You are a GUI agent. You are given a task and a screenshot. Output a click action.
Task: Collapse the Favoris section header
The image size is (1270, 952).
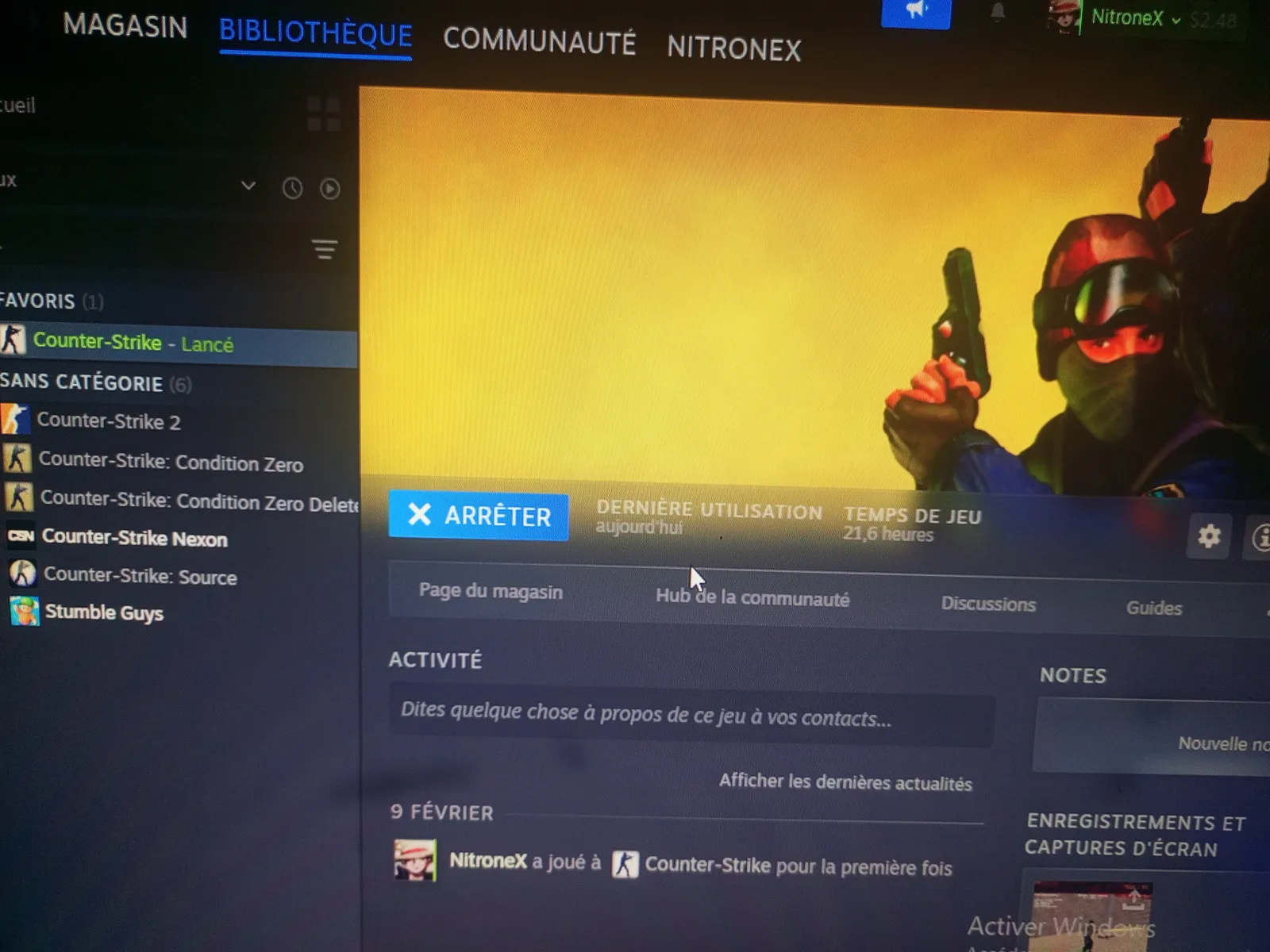(x=38, y=301)
